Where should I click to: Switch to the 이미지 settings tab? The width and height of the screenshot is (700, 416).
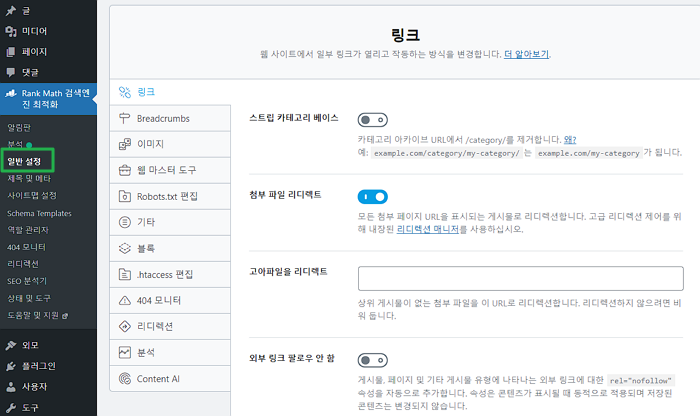(x=170, y=144)
